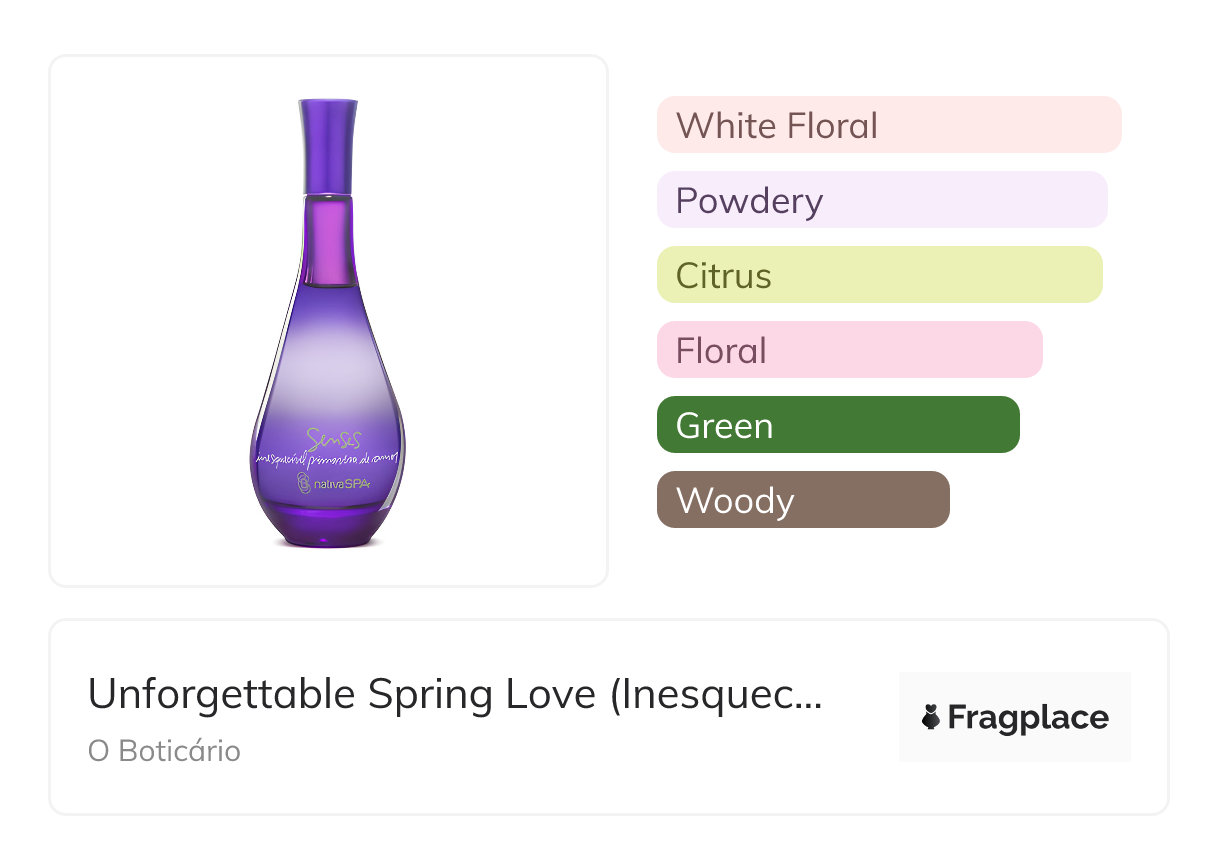Click the green "Senses" script on bottle
The width and height of the screenshot is (1218, 864).
pos(335,438)
